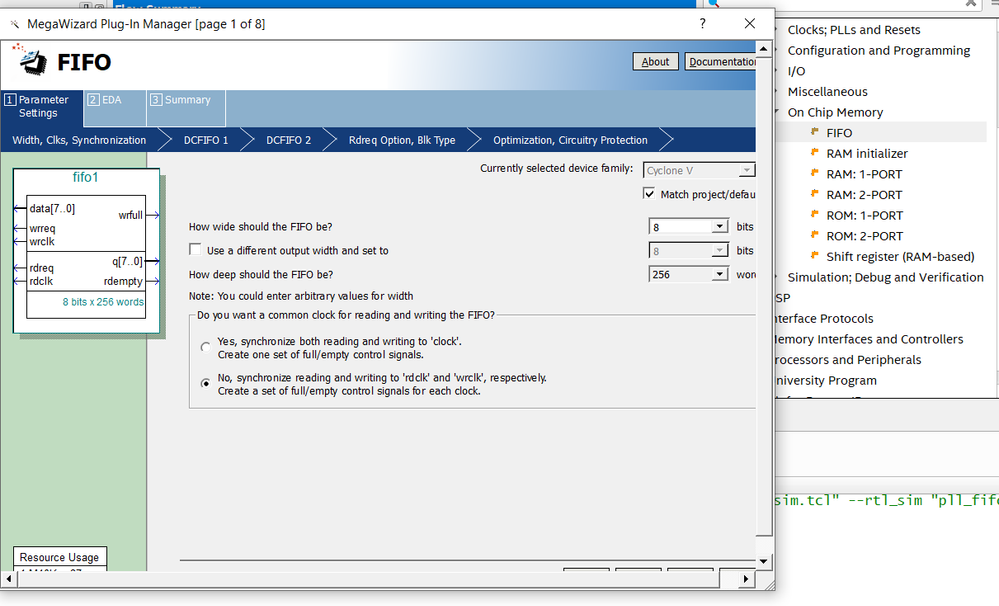Click the Shift register item icon
The image size is (999, 606).
[x=814, y=255]
